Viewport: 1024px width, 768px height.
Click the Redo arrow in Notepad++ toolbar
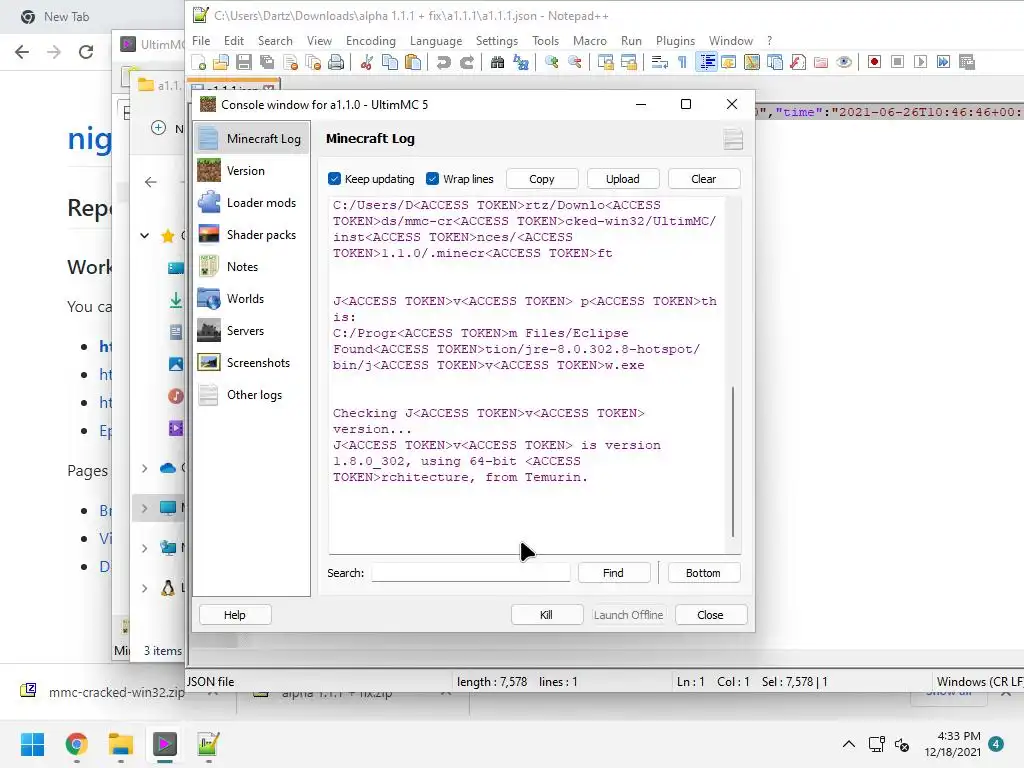[x=466, y=62]
